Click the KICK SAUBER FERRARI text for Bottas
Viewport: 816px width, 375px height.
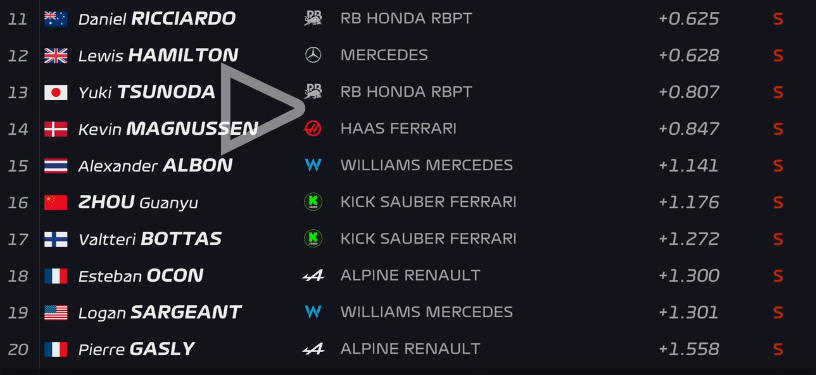coord(428,239)
